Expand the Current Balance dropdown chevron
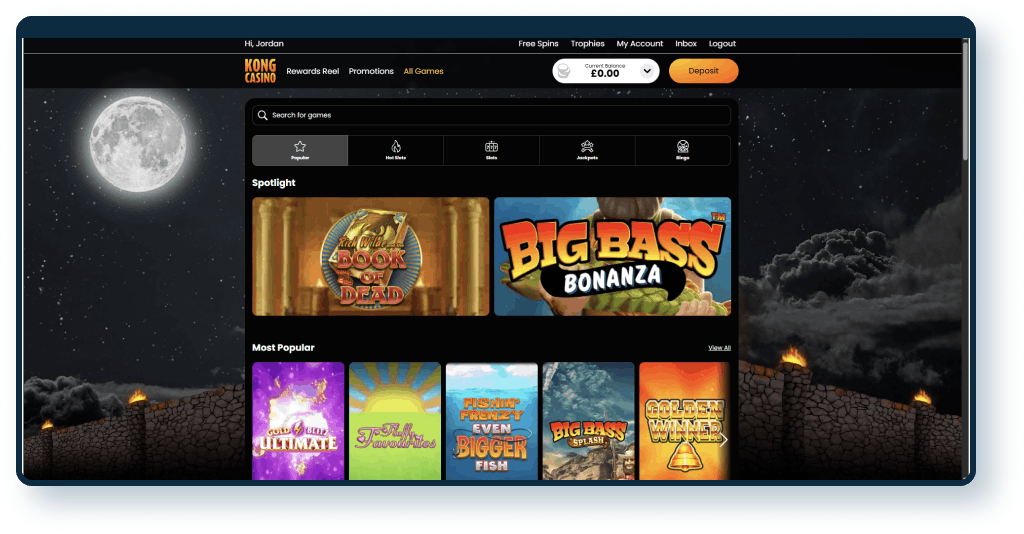 (x=647, y=71)
